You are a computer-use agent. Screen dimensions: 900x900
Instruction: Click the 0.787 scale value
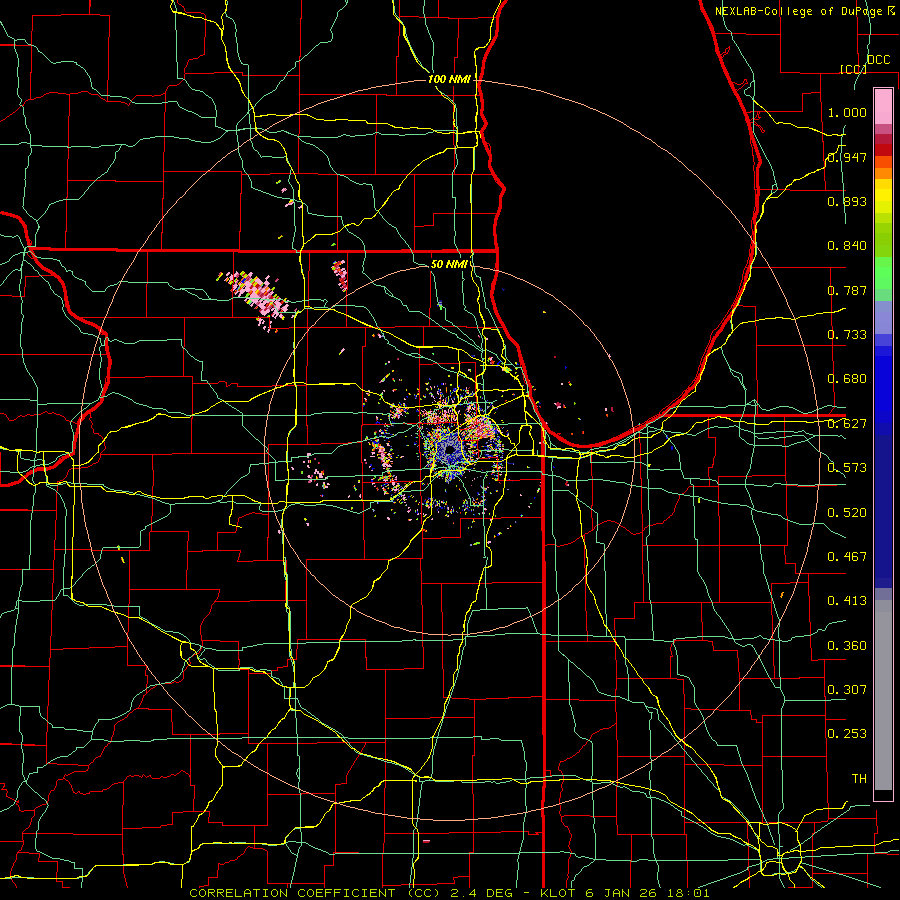pos(847,290)
